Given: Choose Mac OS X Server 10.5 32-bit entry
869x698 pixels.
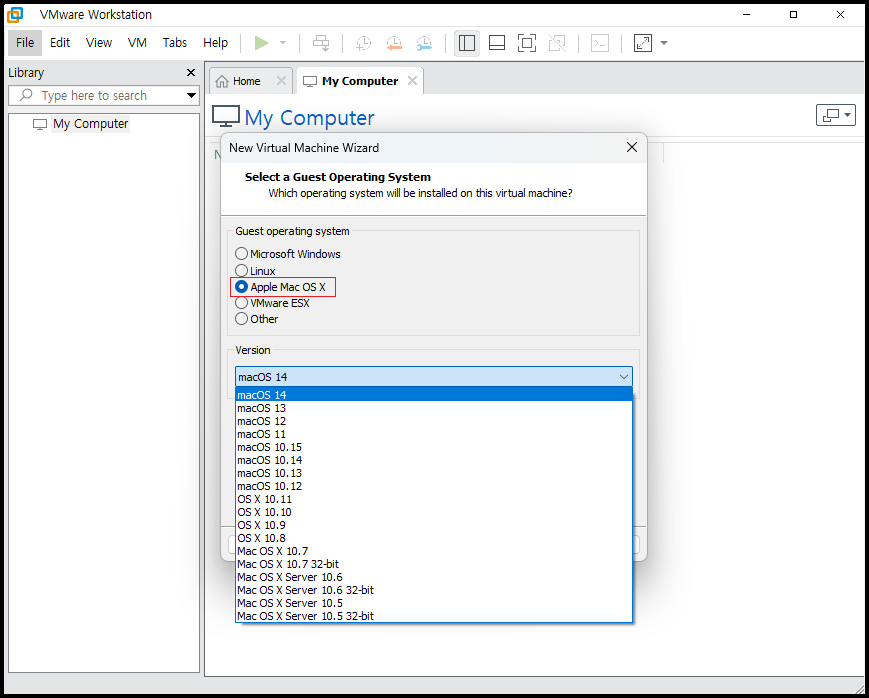Looking at the screenshot, I should point(434,616).
